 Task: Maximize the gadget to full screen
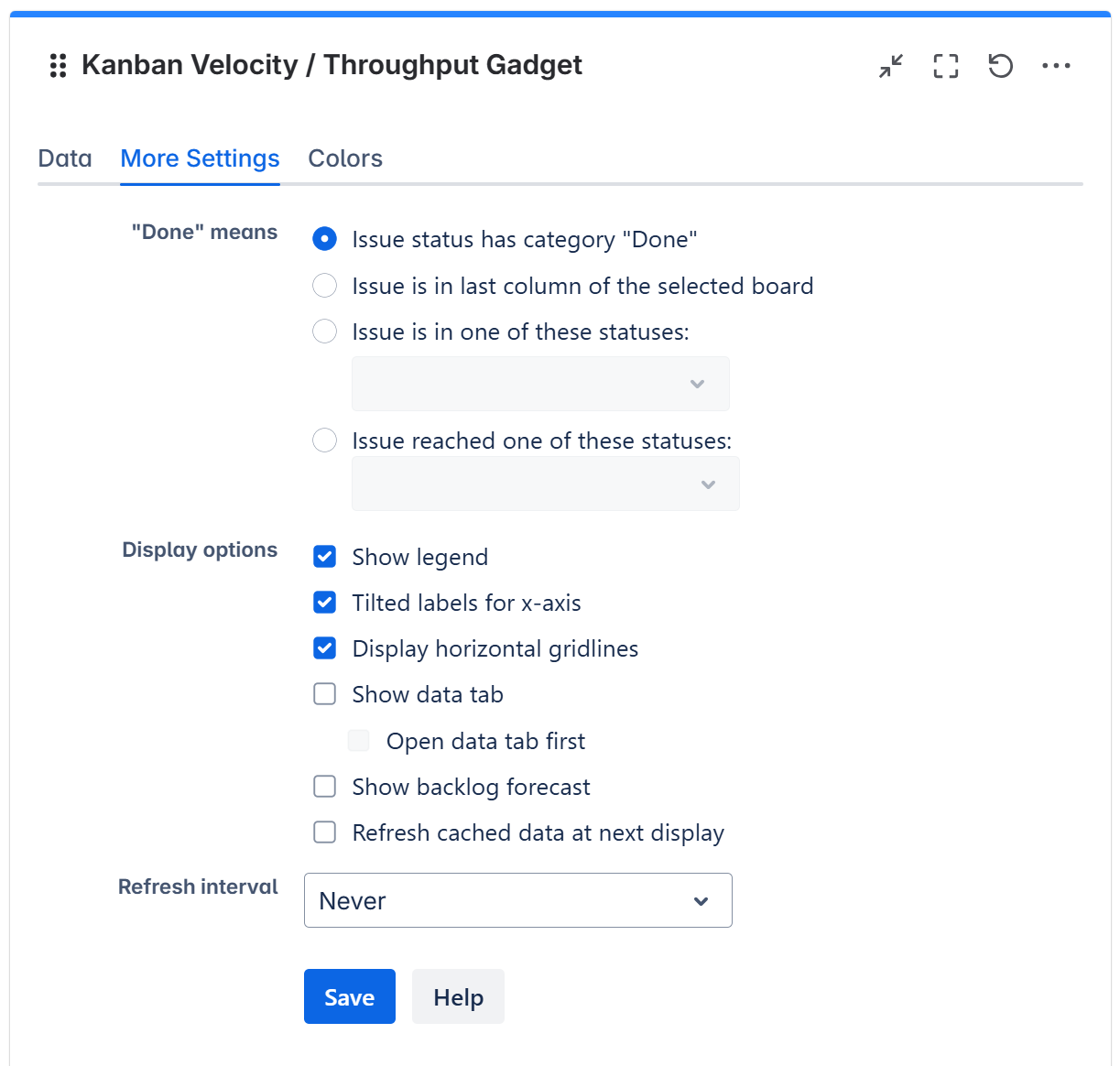pos(946,66)
